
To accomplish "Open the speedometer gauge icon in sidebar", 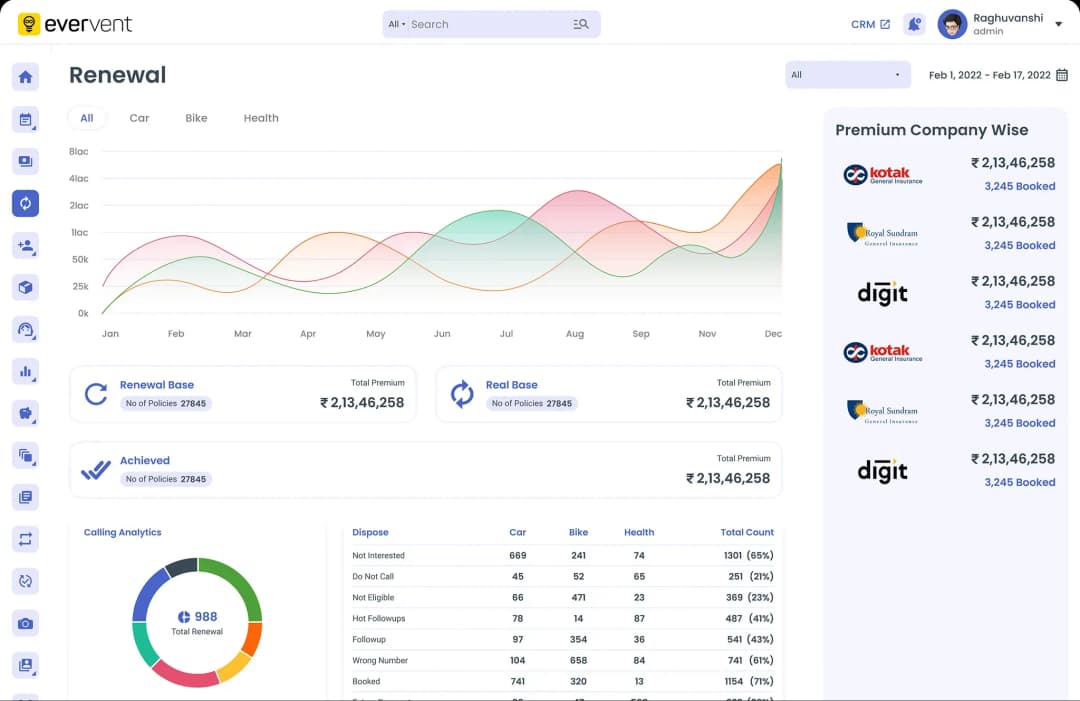I will point(25,329).
